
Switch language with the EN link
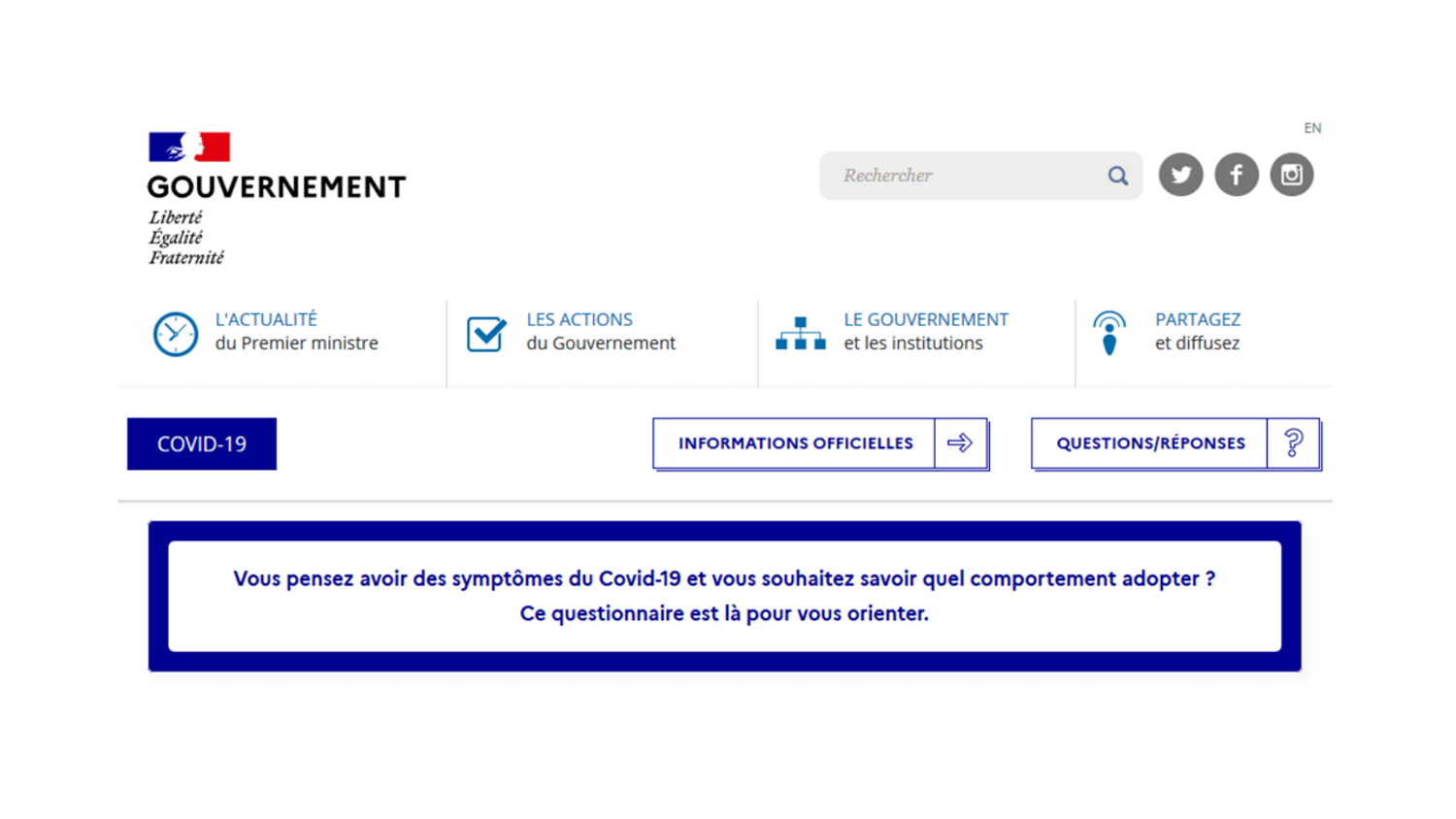coord(1312,128)
